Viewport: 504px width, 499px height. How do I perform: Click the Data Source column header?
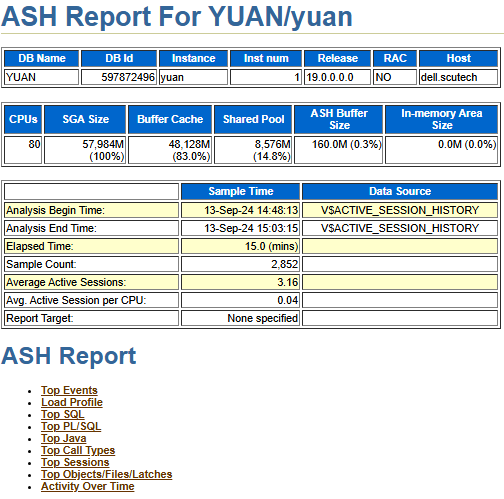coord(400,191)
